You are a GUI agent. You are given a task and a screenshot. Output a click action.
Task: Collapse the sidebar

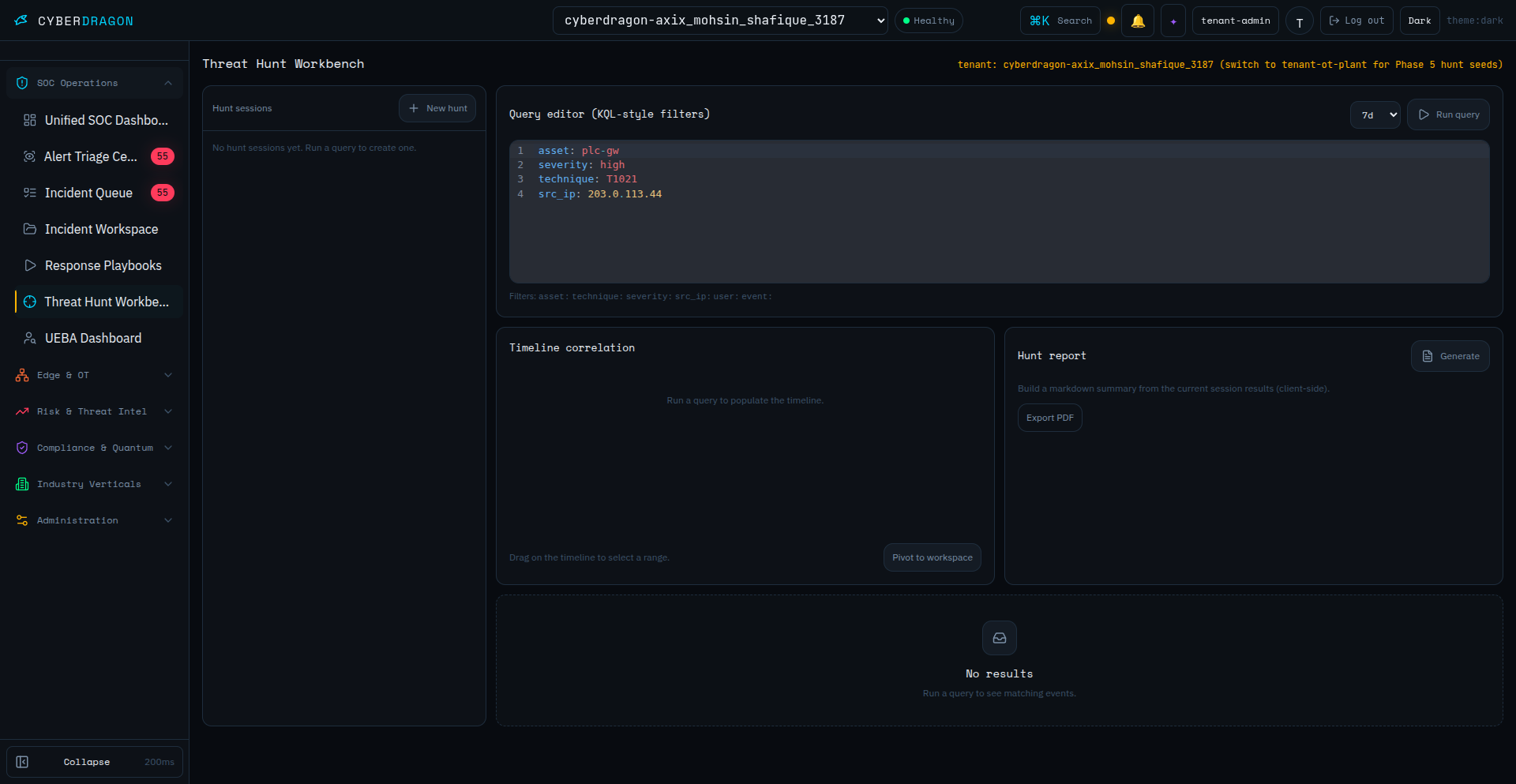[95, 762]
